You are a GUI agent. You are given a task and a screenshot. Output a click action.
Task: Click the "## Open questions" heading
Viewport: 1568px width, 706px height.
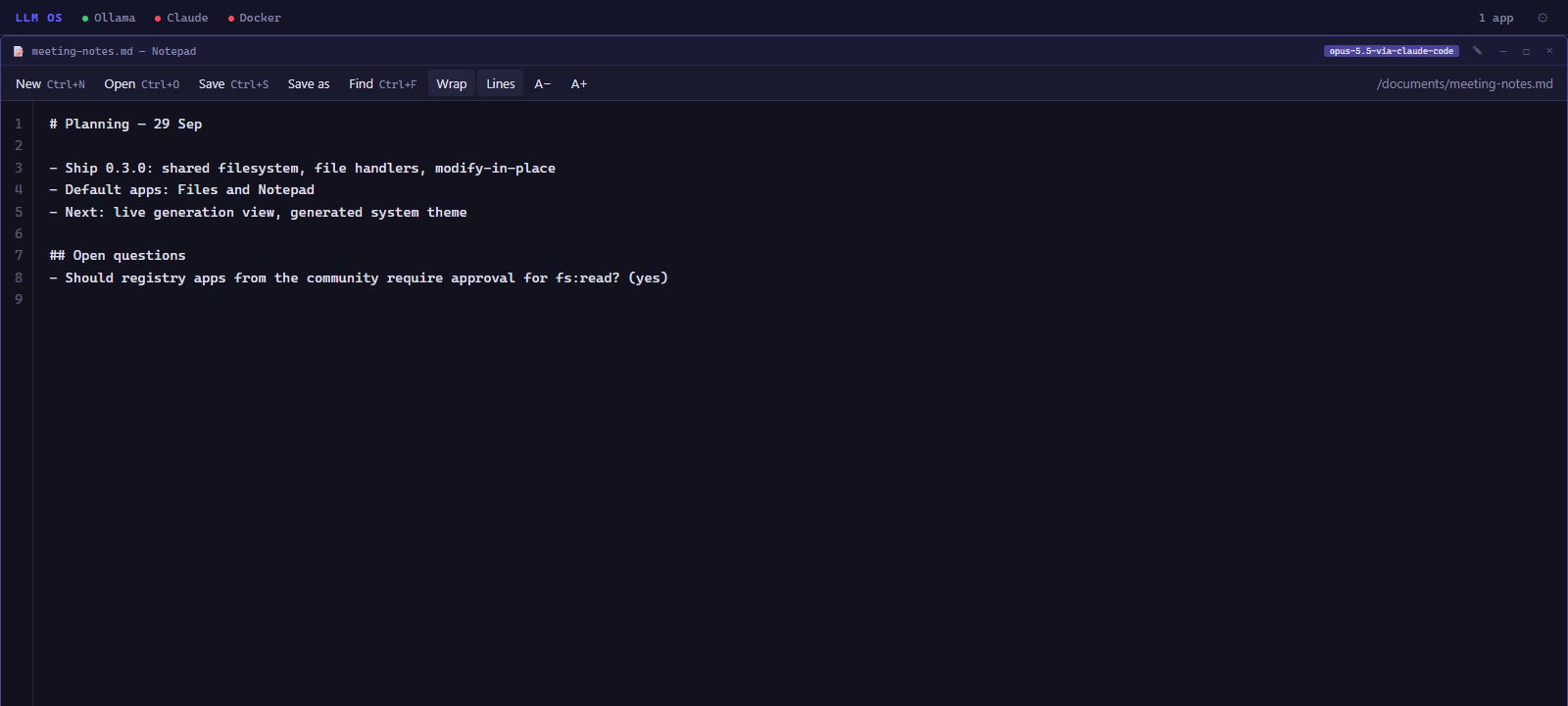(x=118, y=256)
